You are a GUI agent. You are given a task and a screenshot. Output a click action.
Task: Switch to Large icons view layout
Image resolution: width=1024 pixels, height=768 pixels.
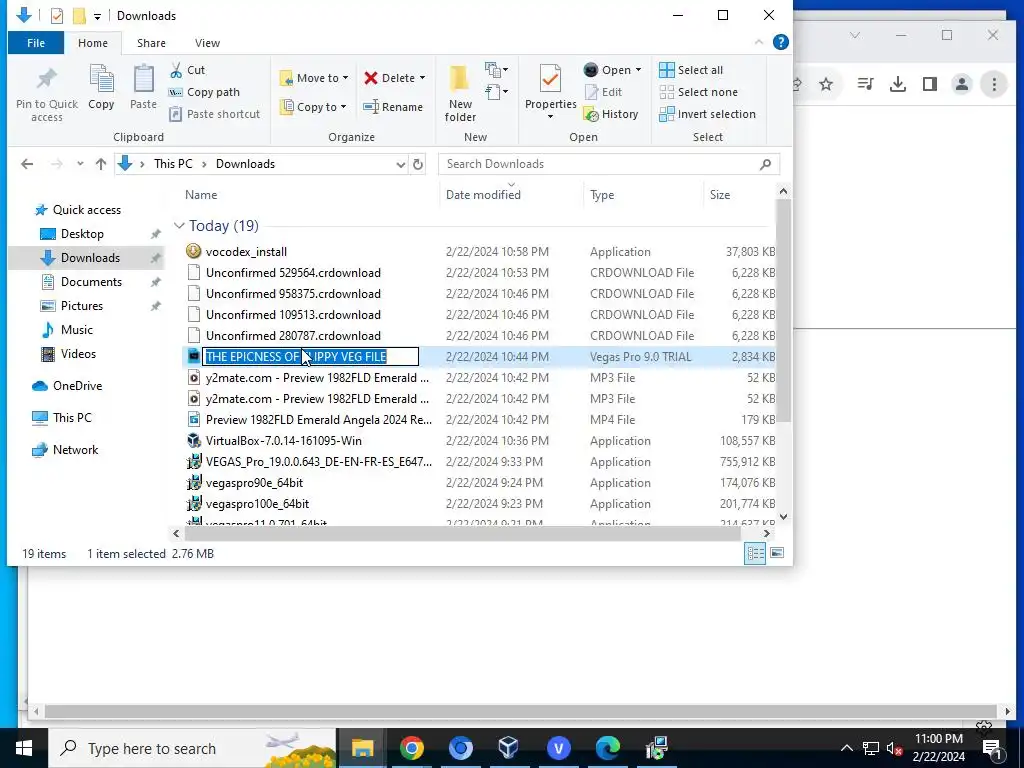click(776, 554)
